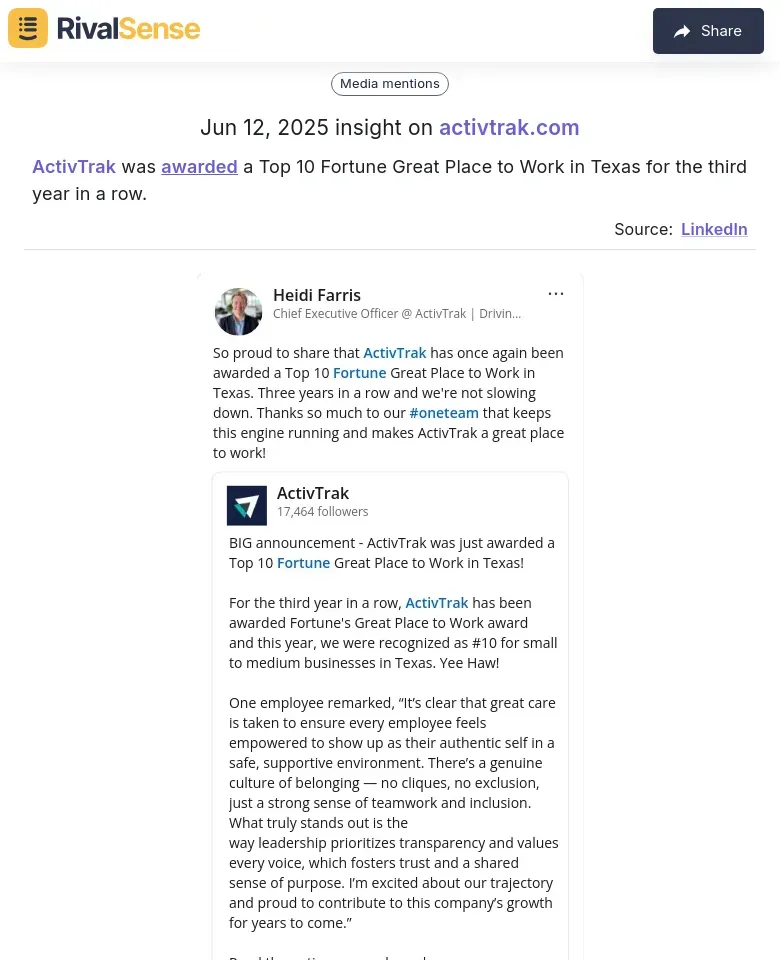Open the RivalSense wordmark home link
This screenshot has height=960, width=780.
click(129, 29)
